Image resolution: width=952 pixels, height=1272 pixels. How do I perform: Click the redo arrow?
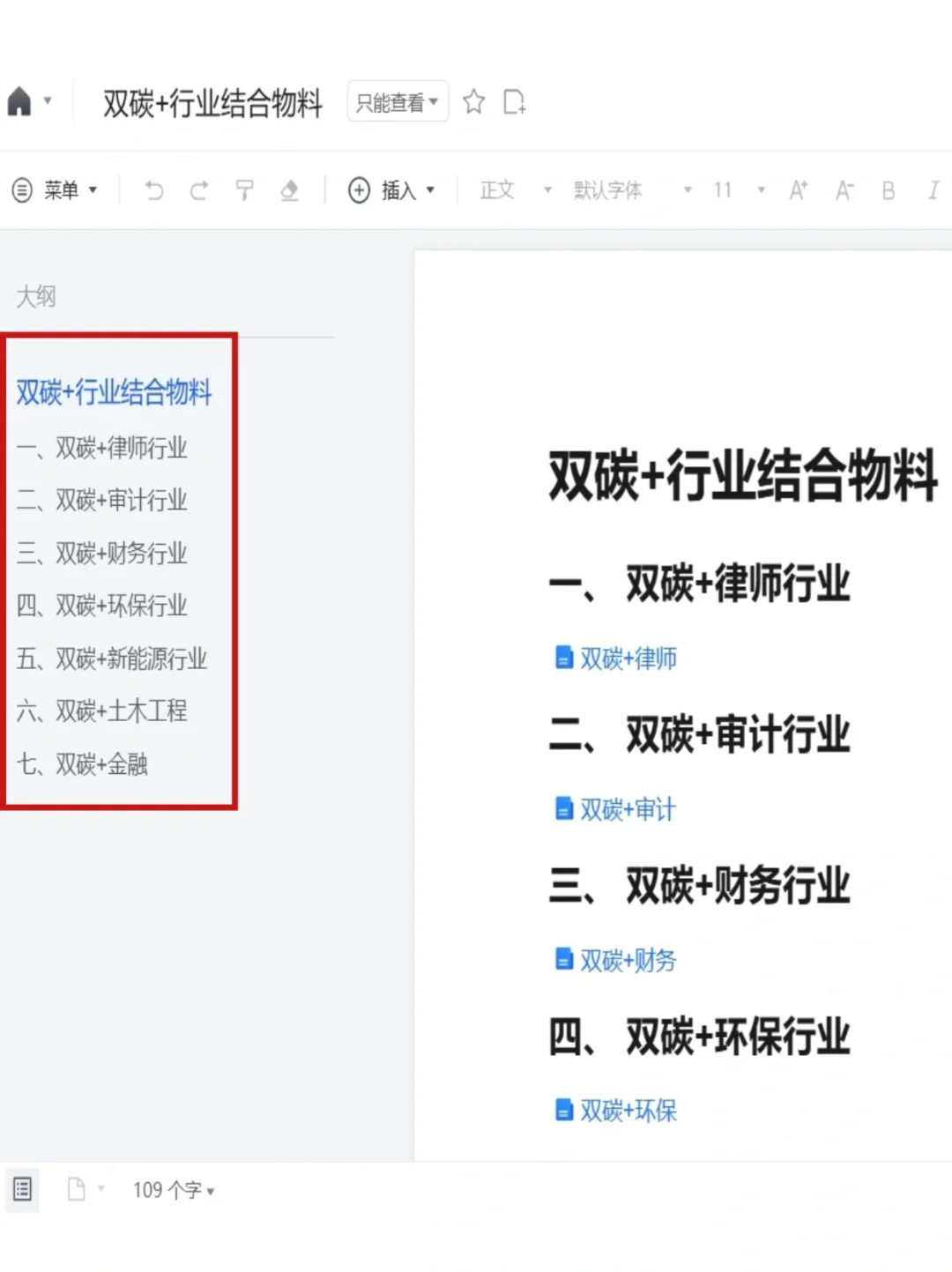pyautogui.click(x=199, y=190)
